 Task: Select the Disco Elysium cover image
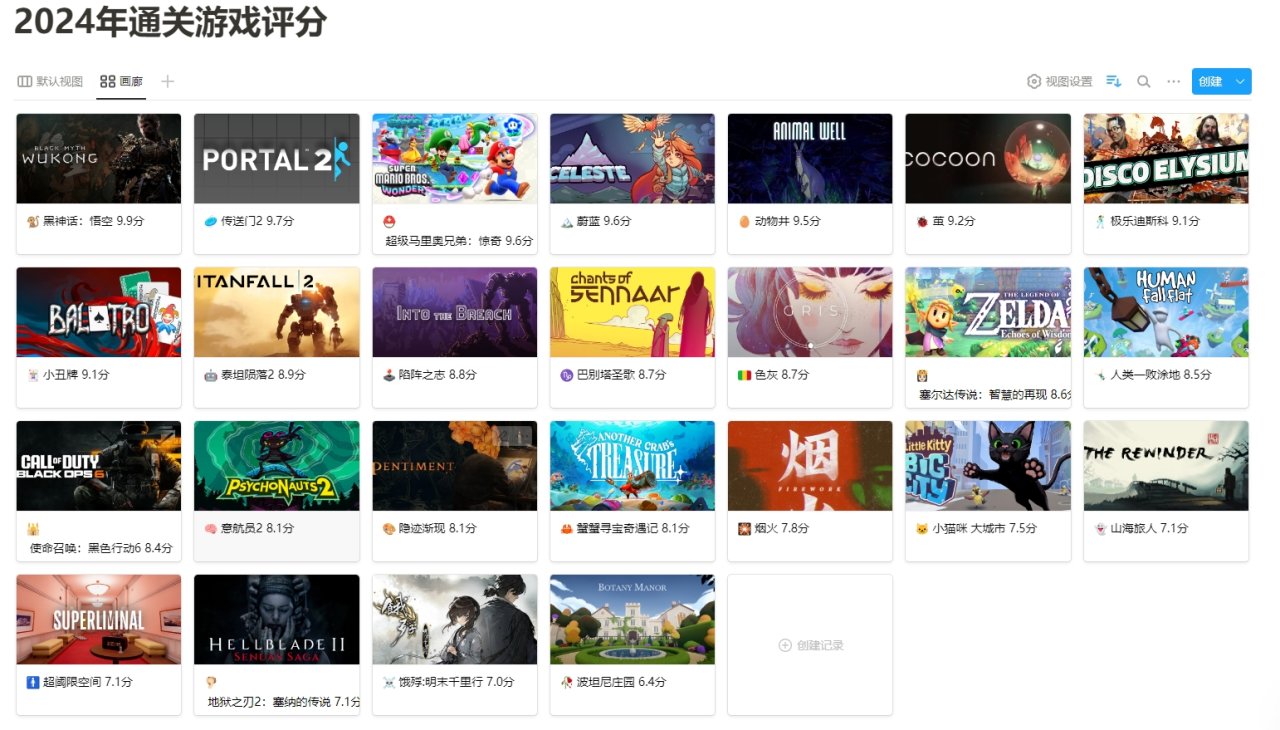point(1166,158)
